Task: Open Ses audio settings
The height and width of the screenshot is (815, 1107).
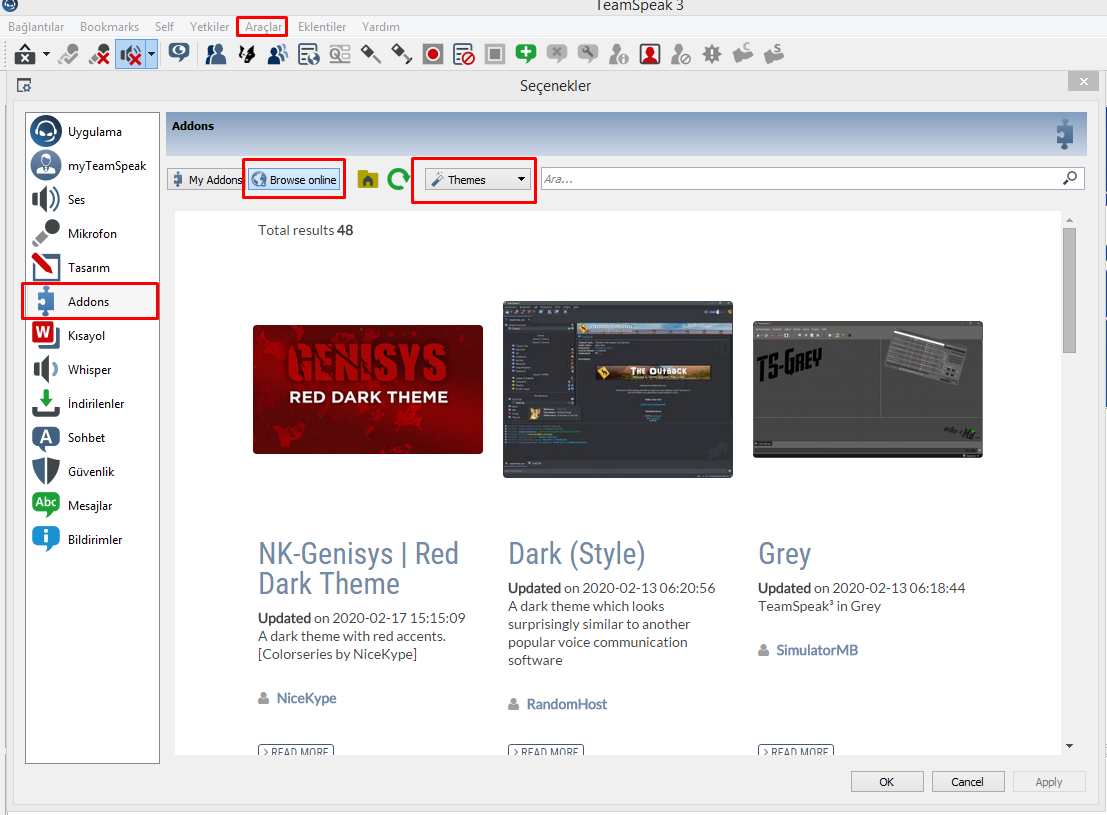Action: click(x=92, y=199)
